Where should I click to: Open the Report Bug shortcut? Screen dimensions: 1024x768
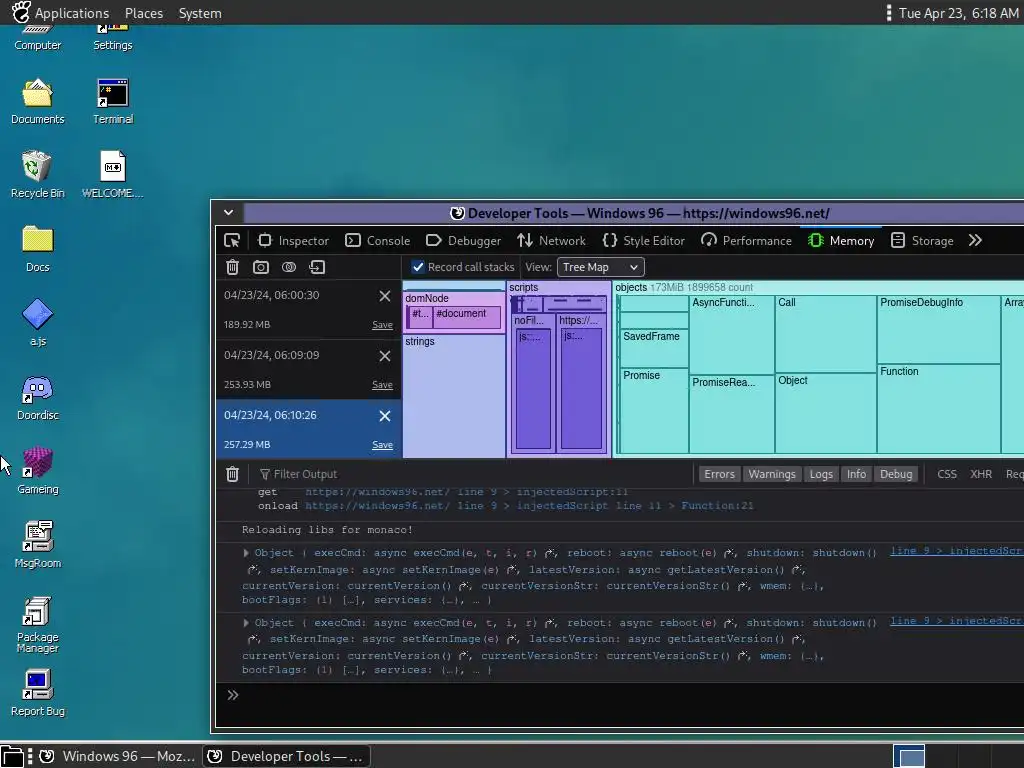tap(37, 693)
